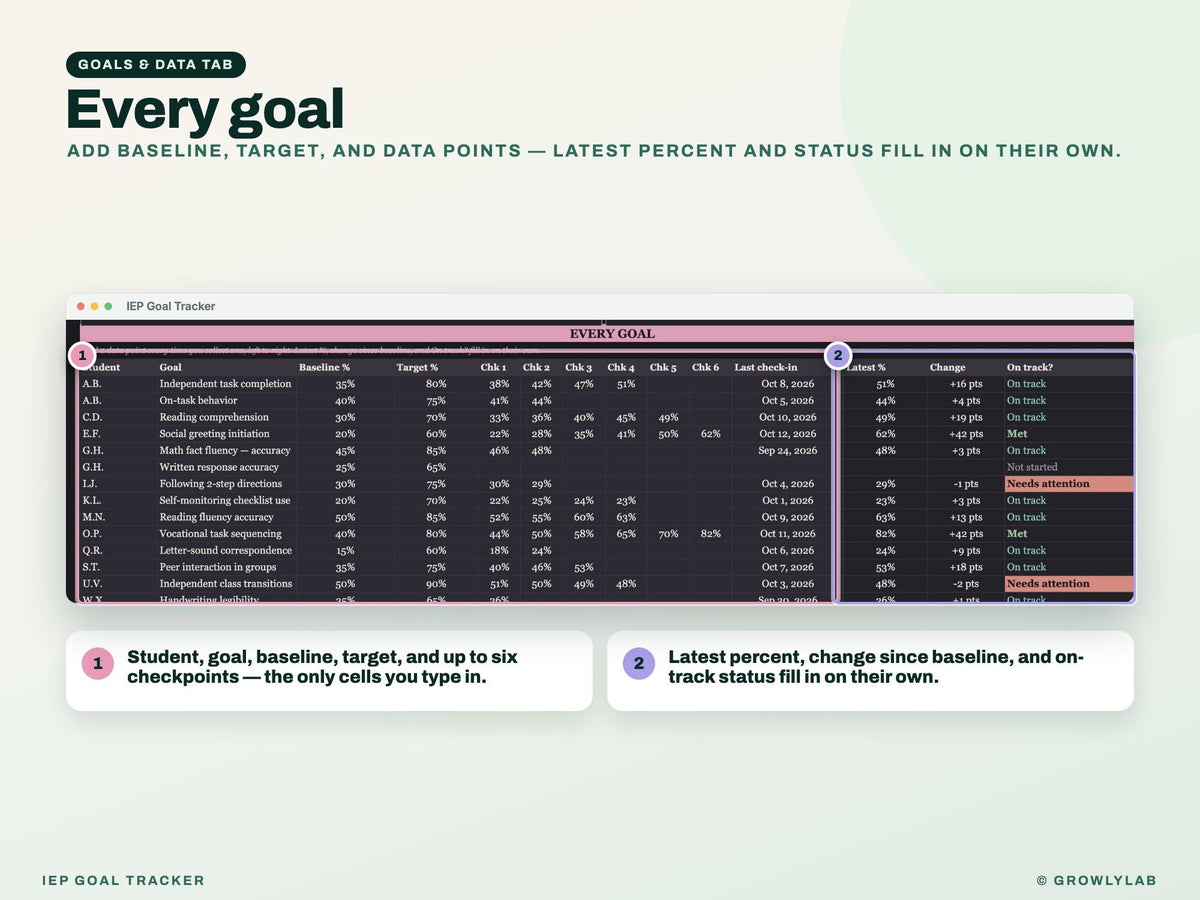Screen dimensions: 1200x900
Task: Select the Oct 3, 2026 check-in date
Action: pyautogui.click(x=787, y=584)
